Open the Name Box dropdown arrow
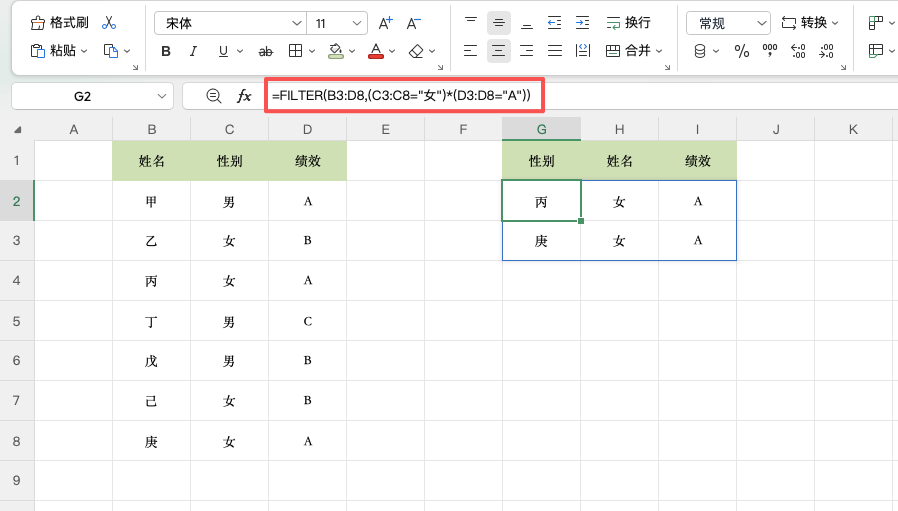898x511 pixels. pyautogui.click(x=162, y=96)
